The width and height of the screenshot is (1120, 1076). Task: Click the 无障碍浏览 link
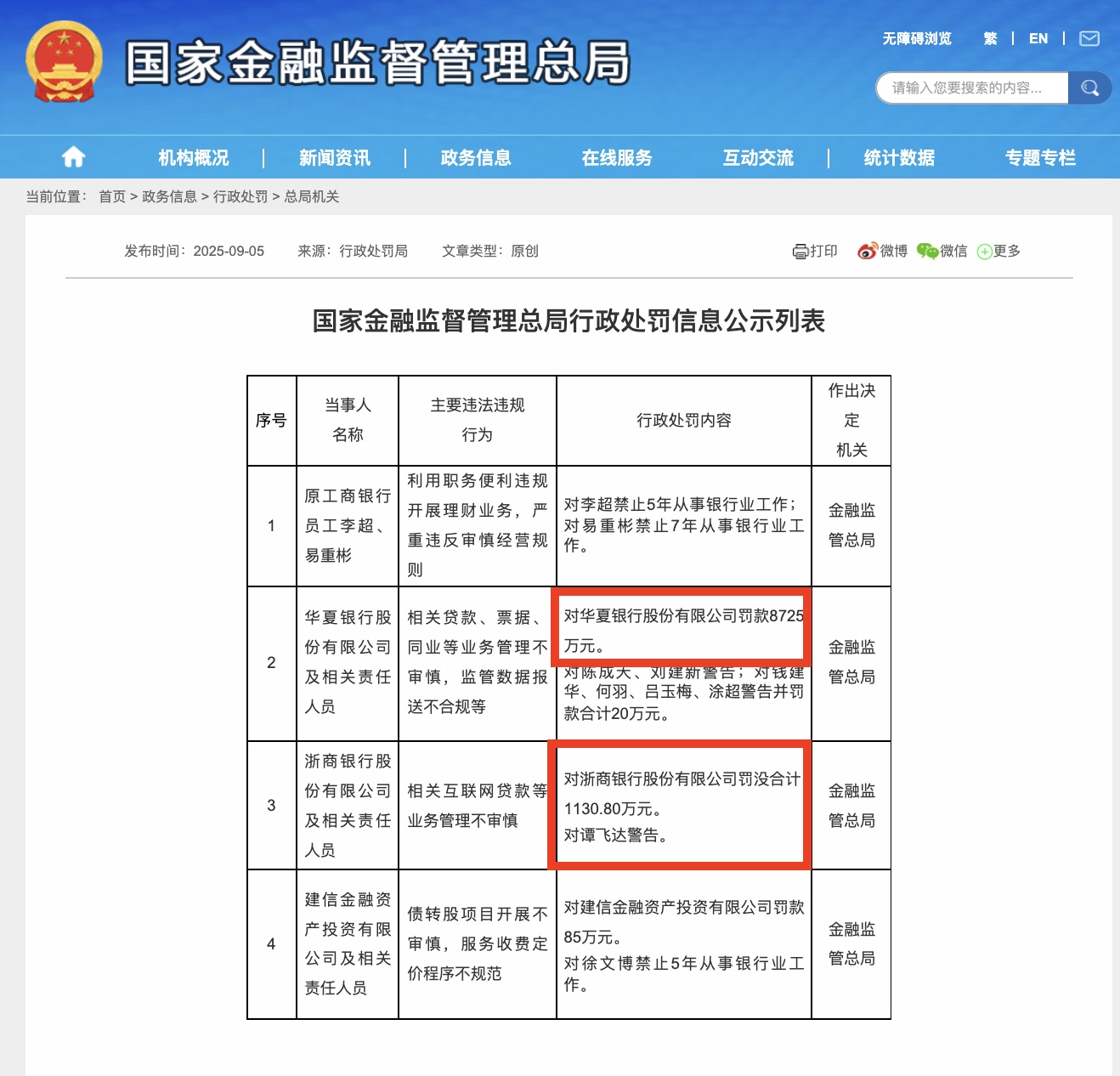tap(917, 38)
